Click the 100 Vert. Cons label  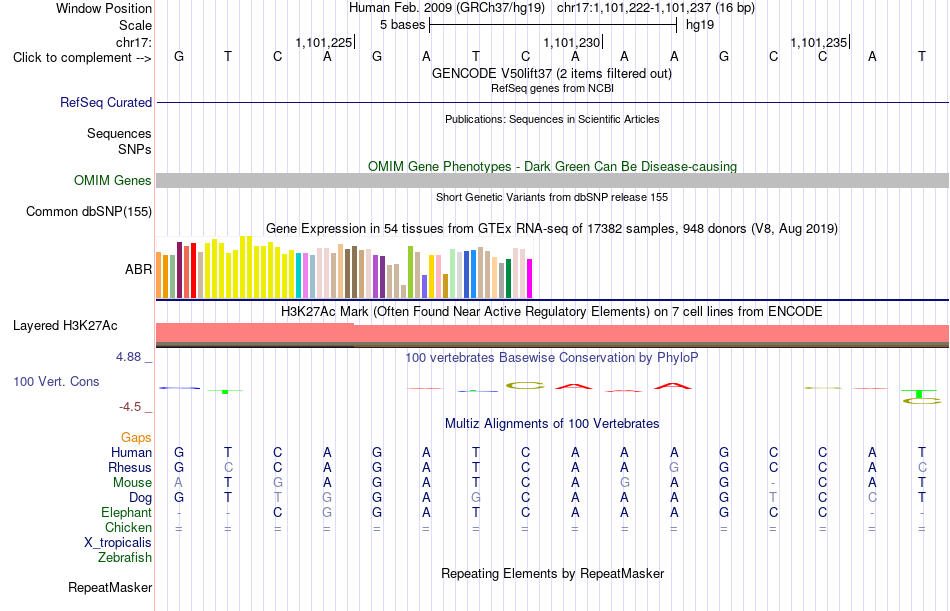pyautogui.click(x=56, y=381)
